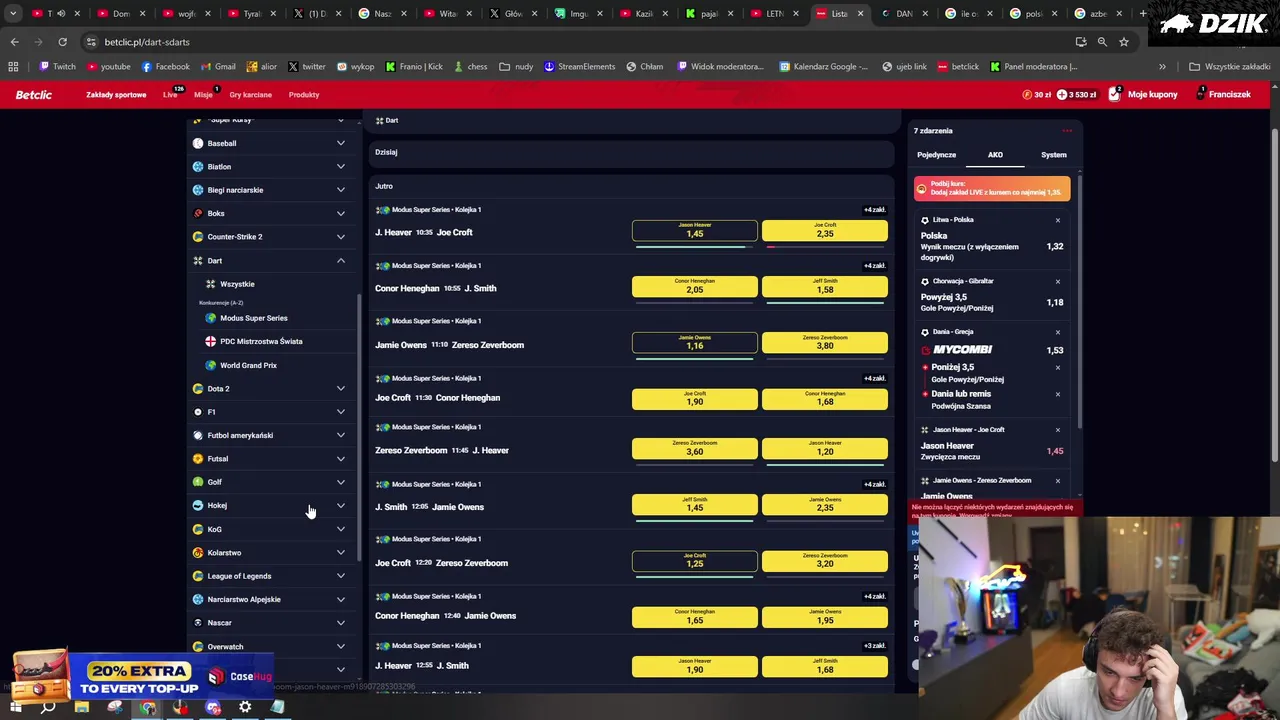Expand the Nascar category
The height and width of the screenshot is (720, 1280).
(x=341, y=623)
